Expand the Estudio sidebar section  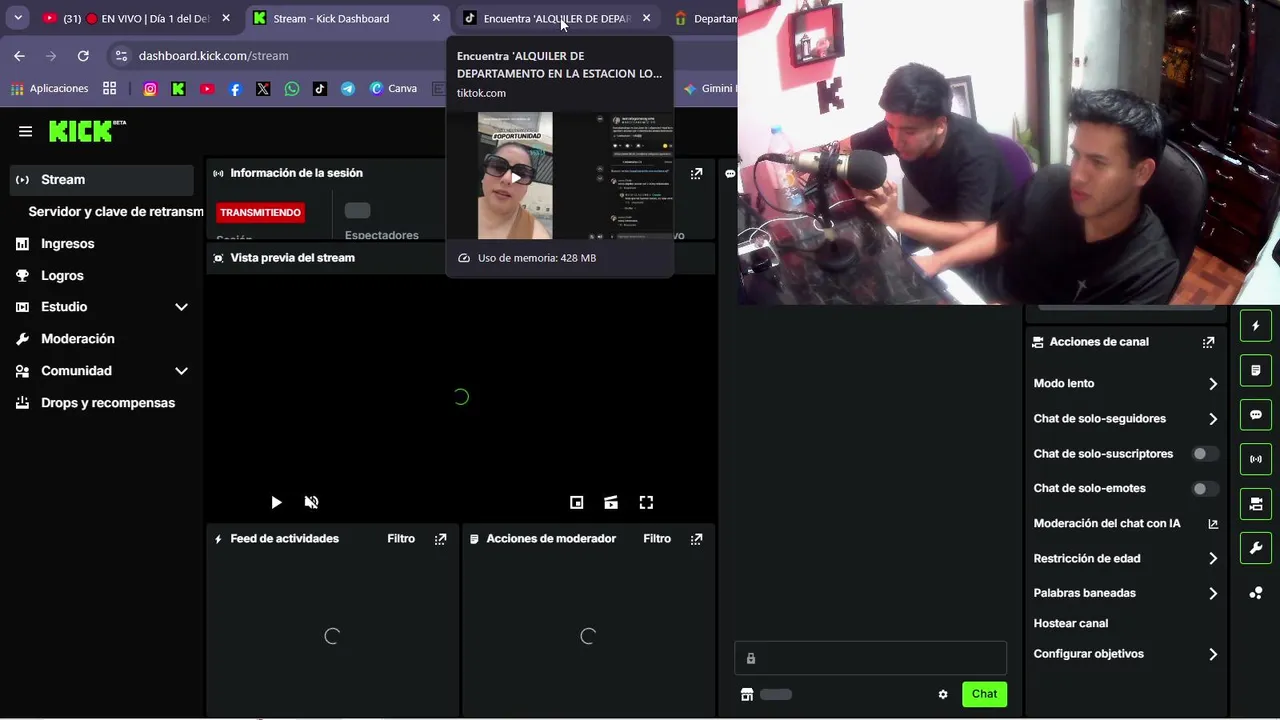pos(181,307)
